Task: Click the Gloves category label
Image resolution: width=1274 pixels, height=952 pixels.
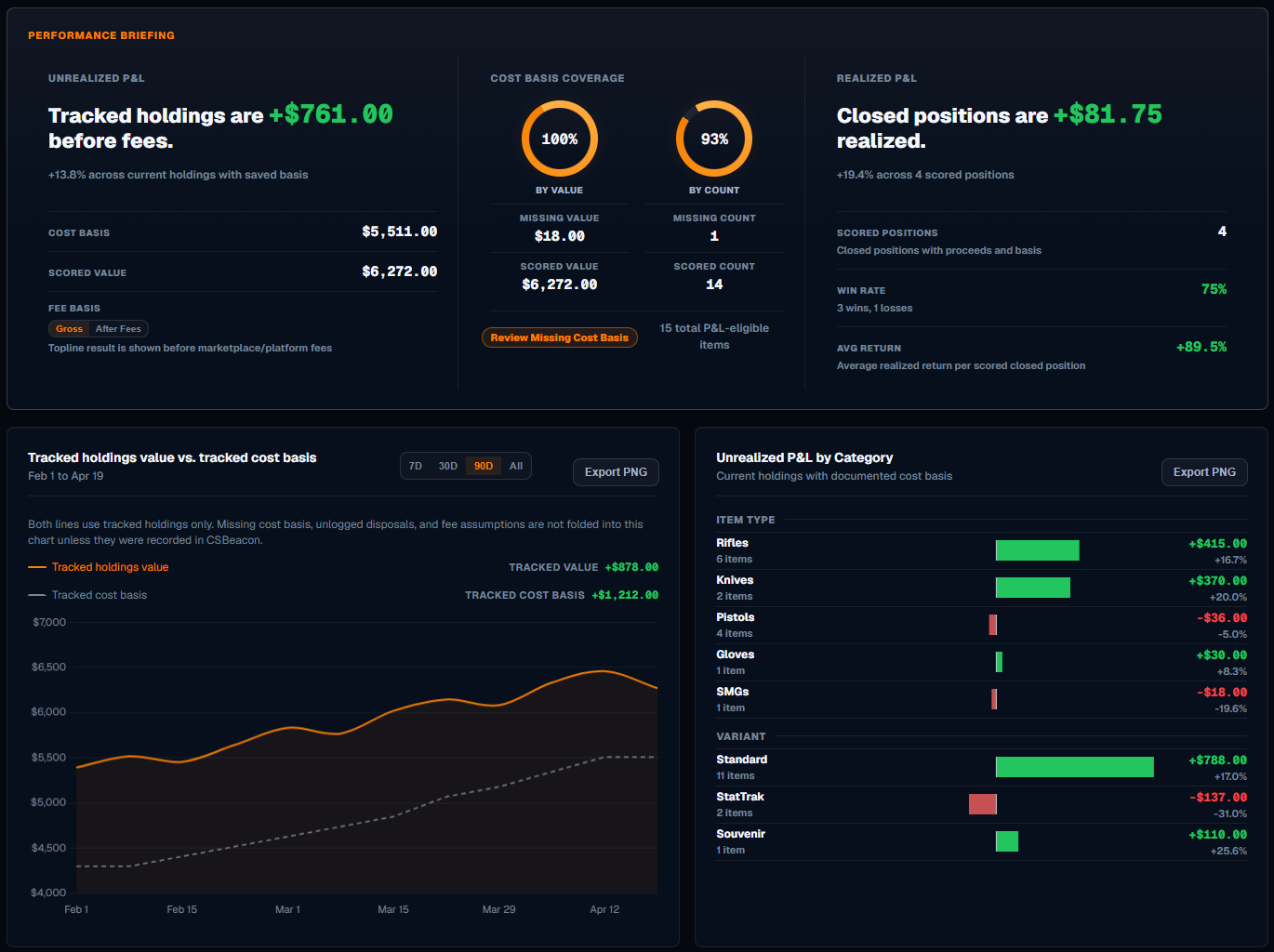Action: point(736,654)
